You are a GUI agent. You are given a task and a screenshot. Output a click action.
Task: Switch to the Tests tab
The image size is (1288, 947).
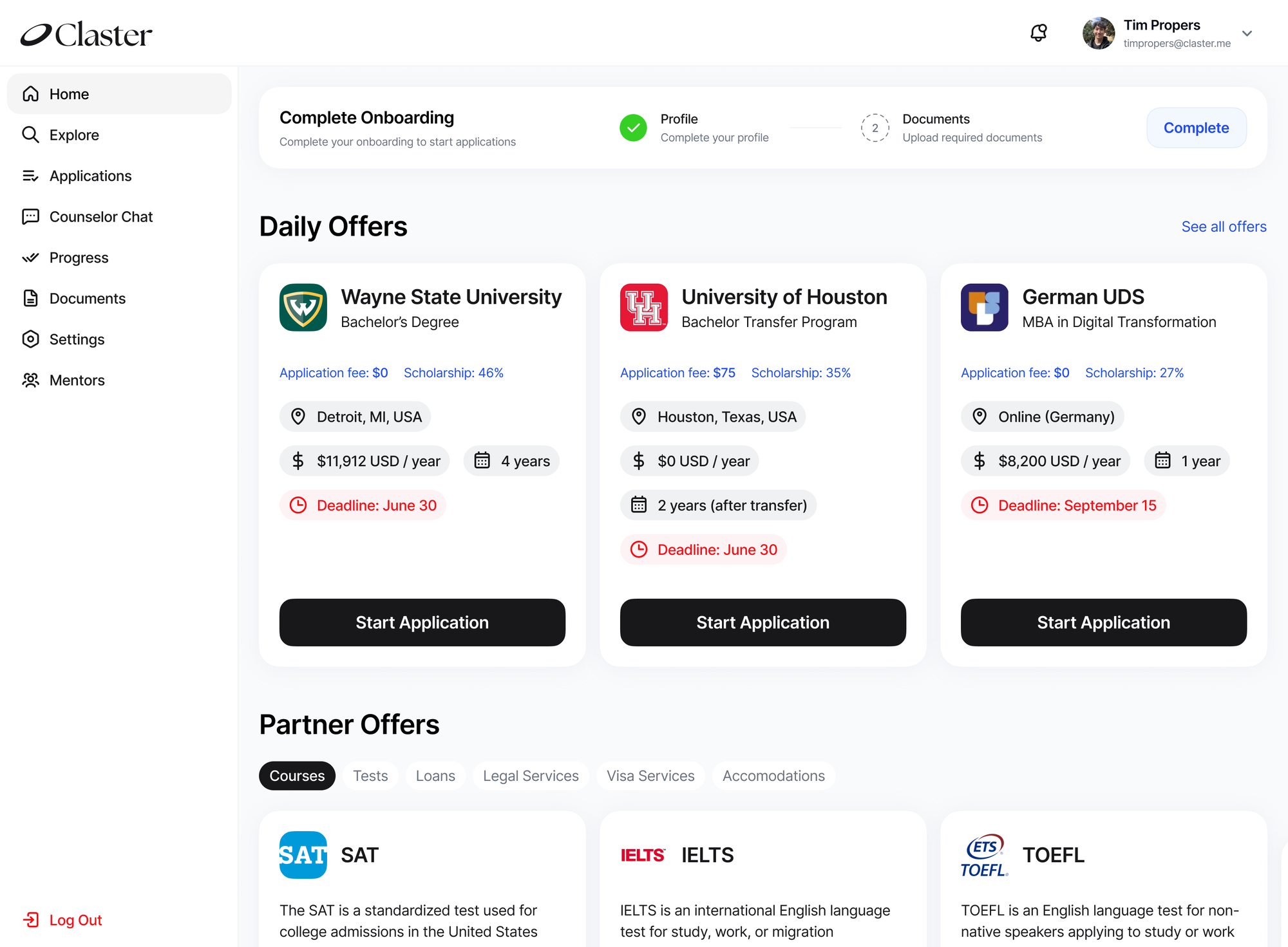pyautogui.click(x=370, y=776)
